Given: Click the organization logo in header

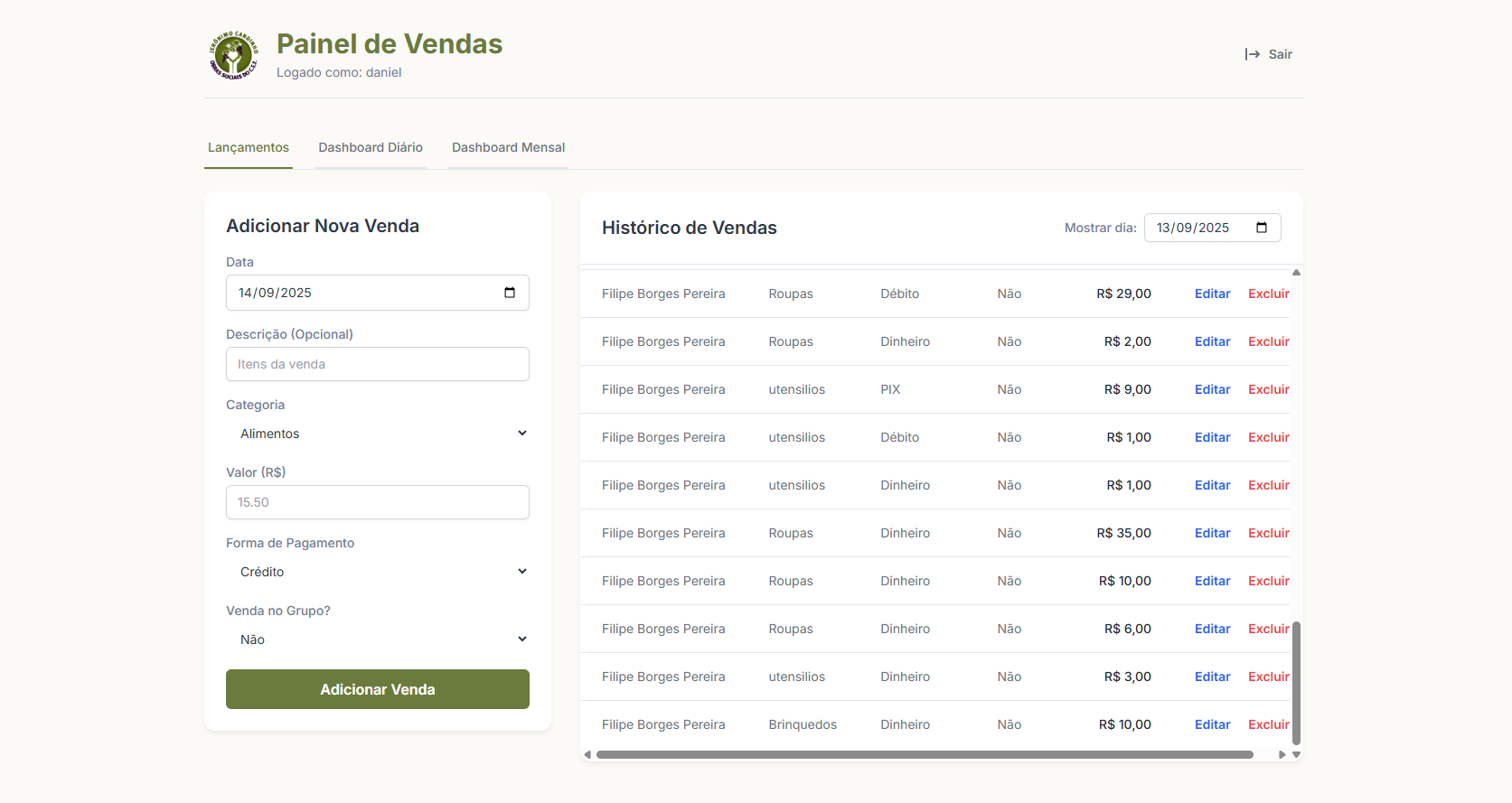Looking at the screenshot, I should click(233, 55).
